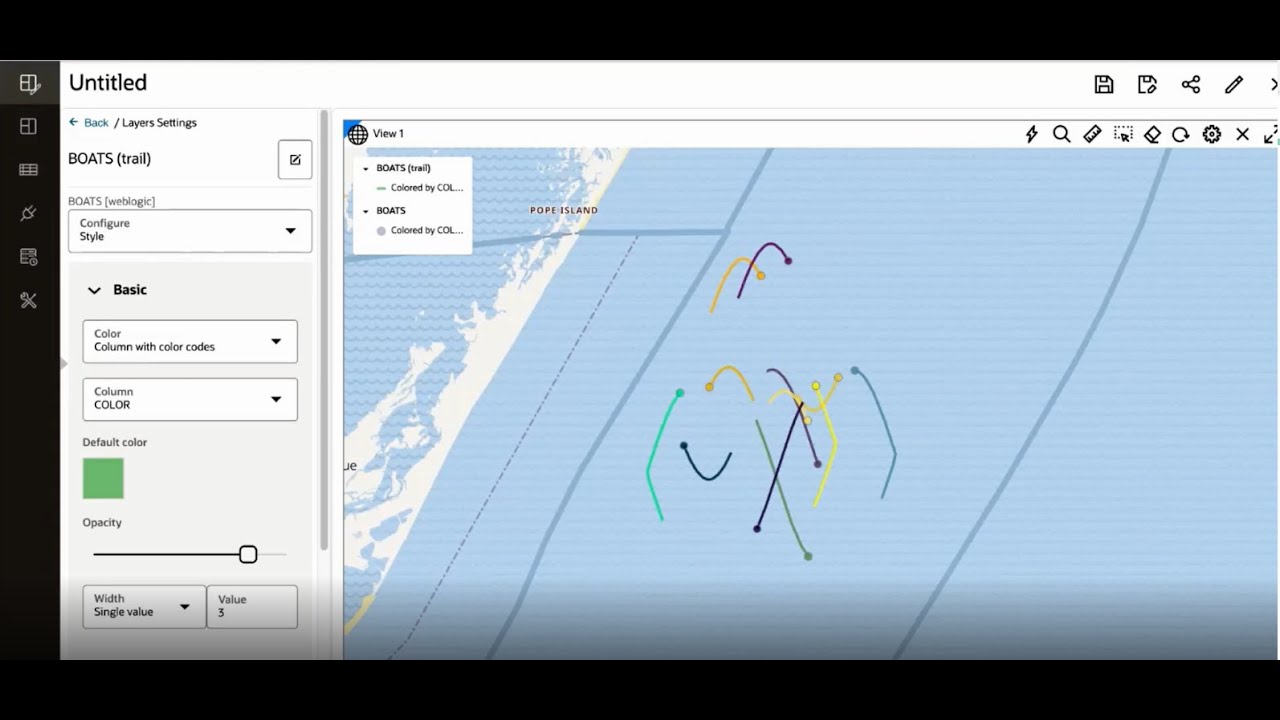Click the 'Colored by COL...' point legend item
This screenshot has height=720, width=1280.
tap(420, 230)
